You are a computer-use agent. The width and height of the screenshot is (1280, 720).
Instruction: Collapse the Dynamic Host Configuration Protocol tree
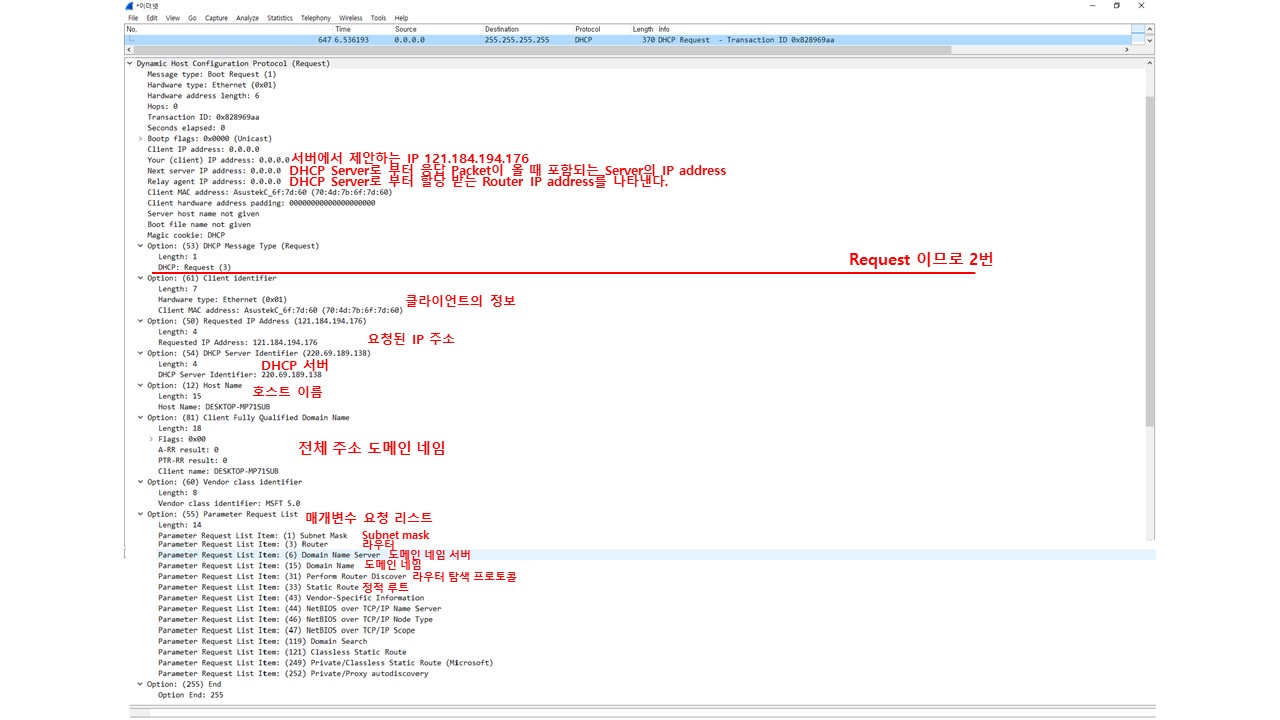pos(130,63)
